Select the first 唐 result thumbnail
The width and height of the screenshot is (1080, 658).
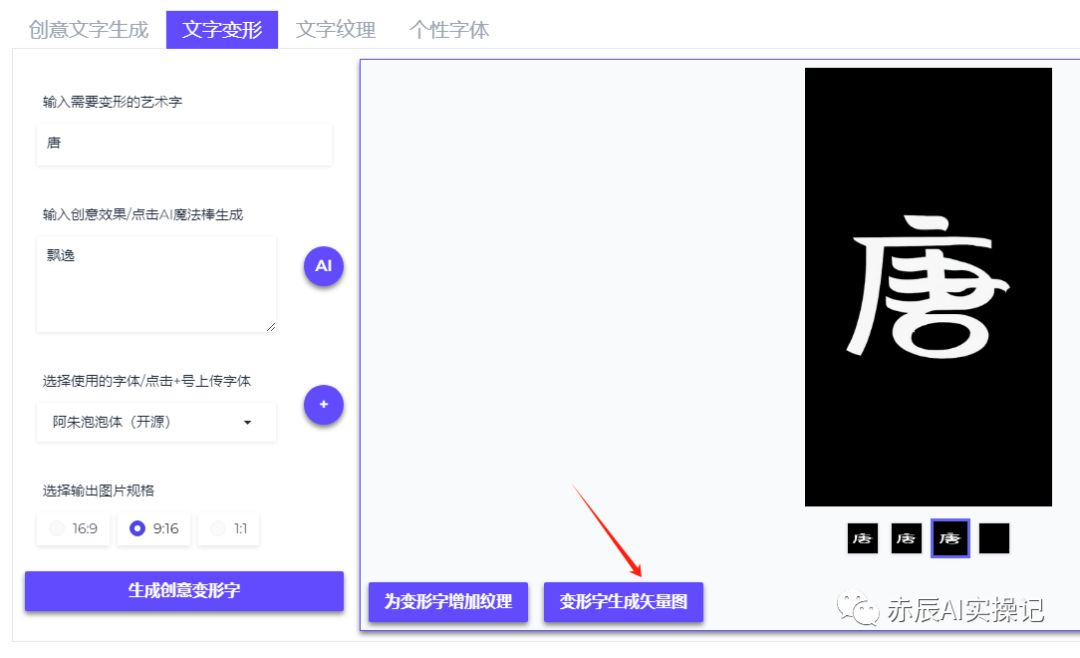tap(862, 538)
